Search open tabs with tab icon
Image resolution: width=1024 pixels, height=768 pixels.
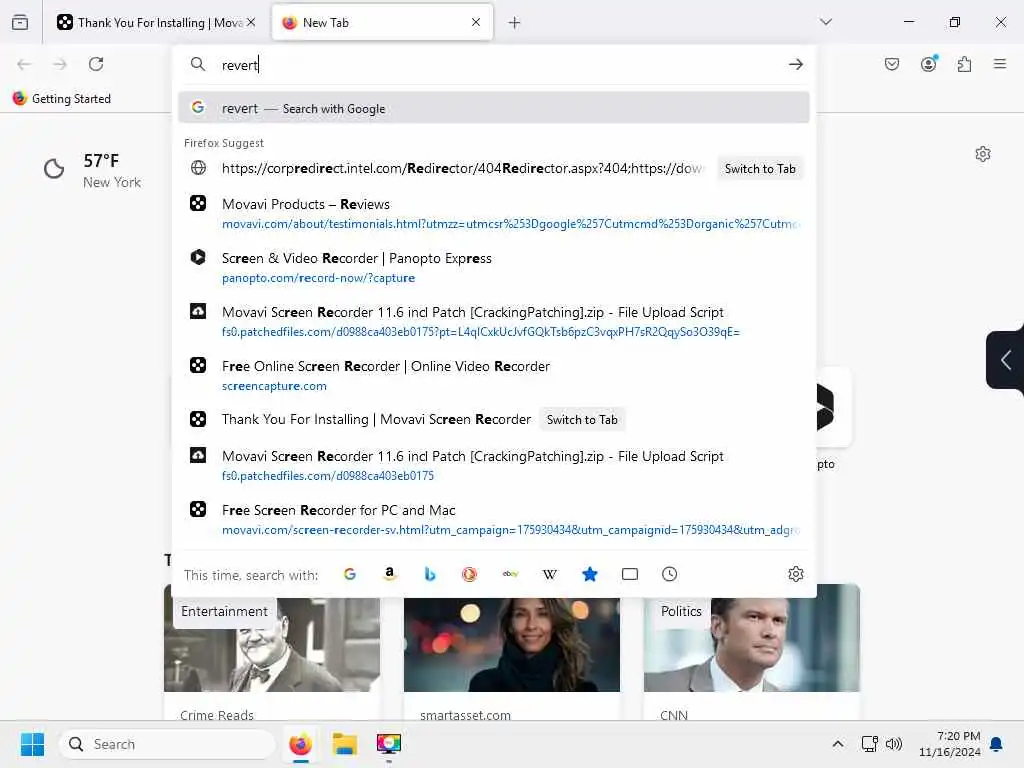click(630, 574)
